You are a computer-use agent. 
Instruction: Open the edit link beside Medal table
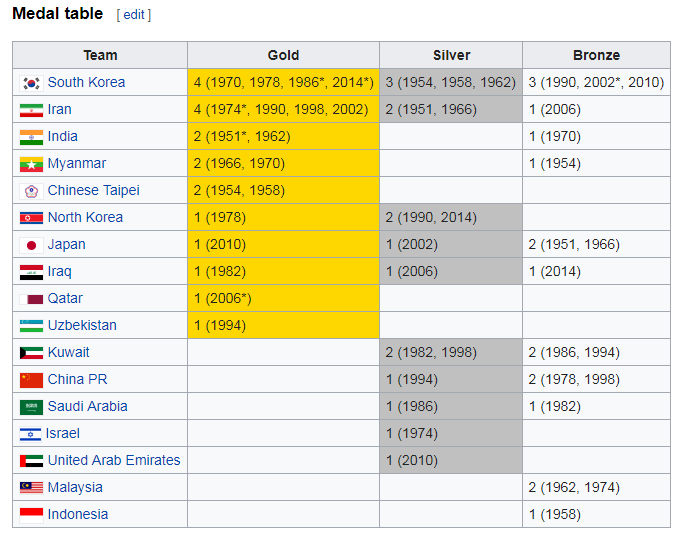[x=134, y=15]
